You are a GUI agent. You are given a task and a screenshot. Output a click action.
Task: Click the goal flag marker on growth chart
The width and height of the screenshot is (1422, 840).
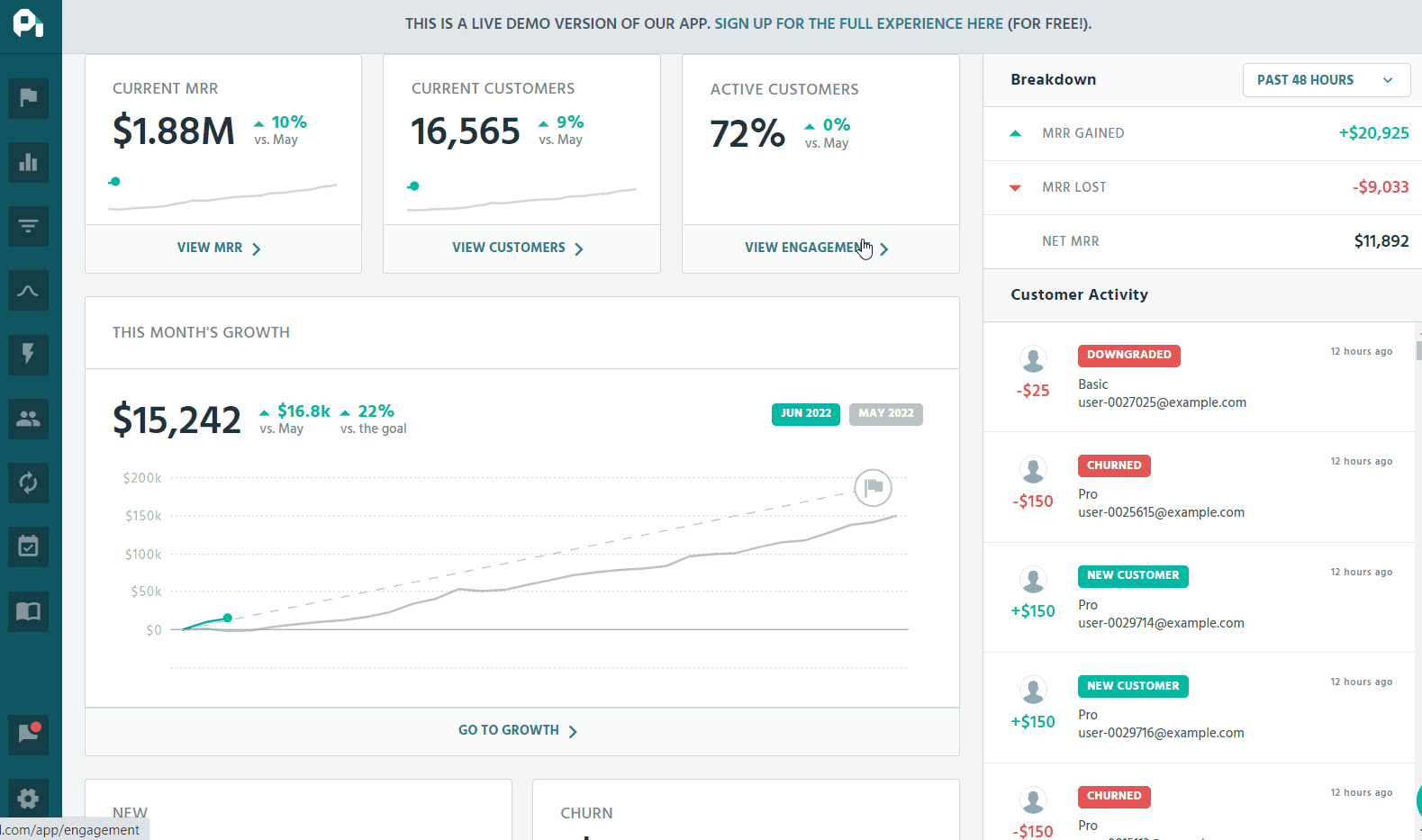tap(873, 488)
